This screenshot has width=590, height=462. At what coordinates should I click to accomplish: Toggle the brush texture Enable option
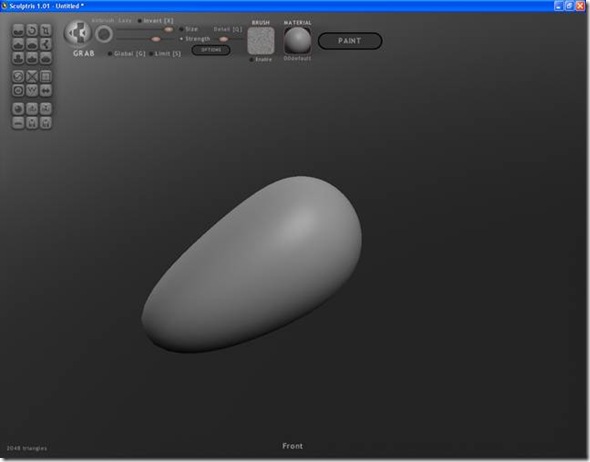pos(261,60)
